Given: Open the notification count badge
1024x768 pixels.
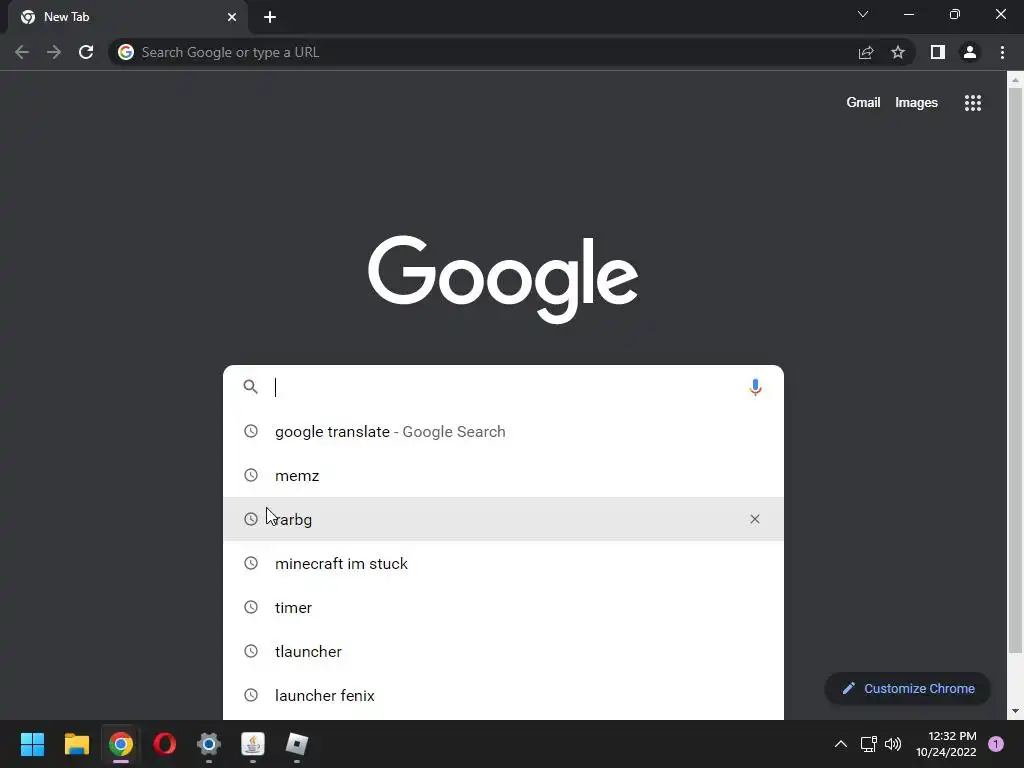Looking at the screenshot, I should pos(996,744).
